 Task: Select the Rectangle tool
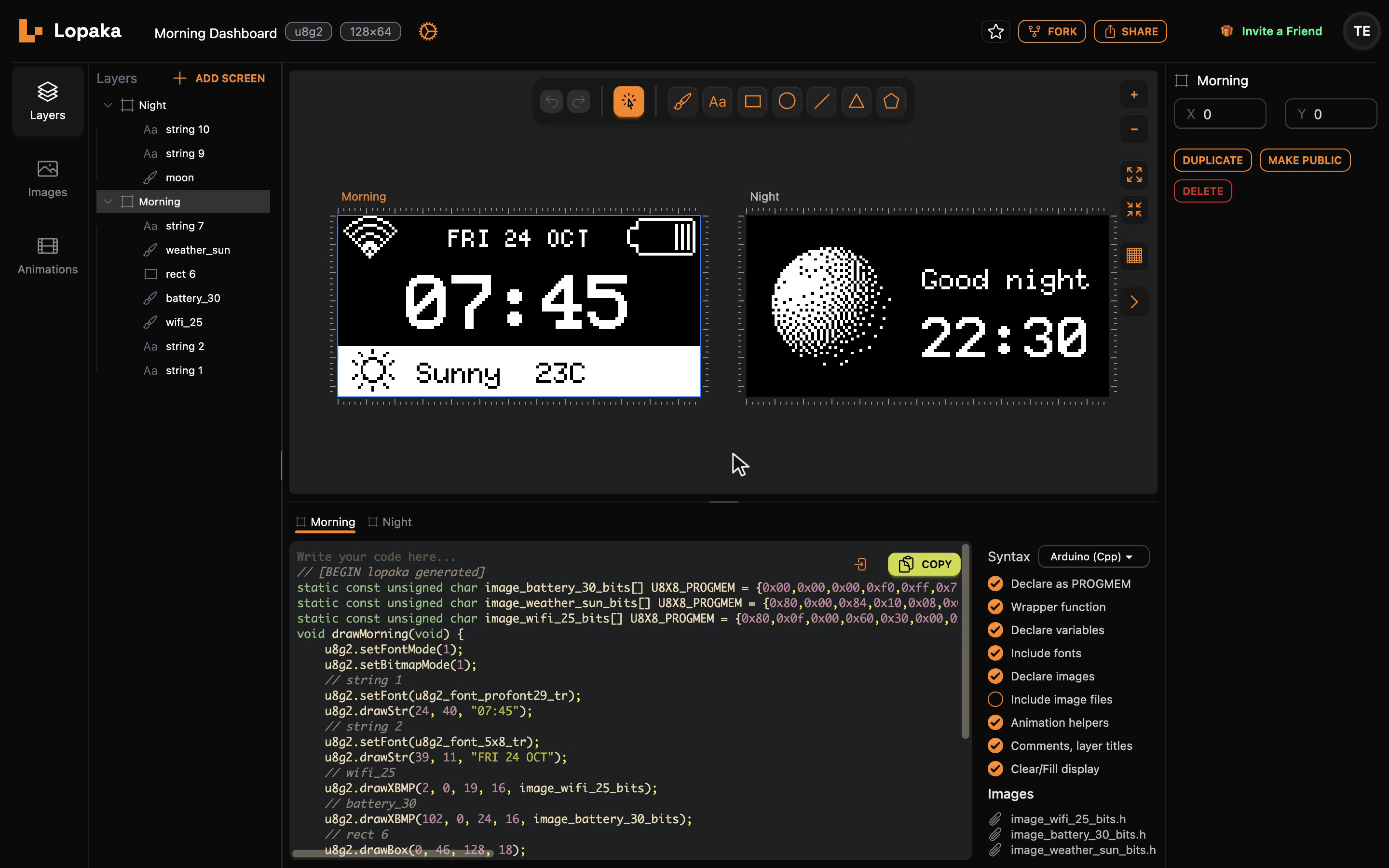(752, 102)
